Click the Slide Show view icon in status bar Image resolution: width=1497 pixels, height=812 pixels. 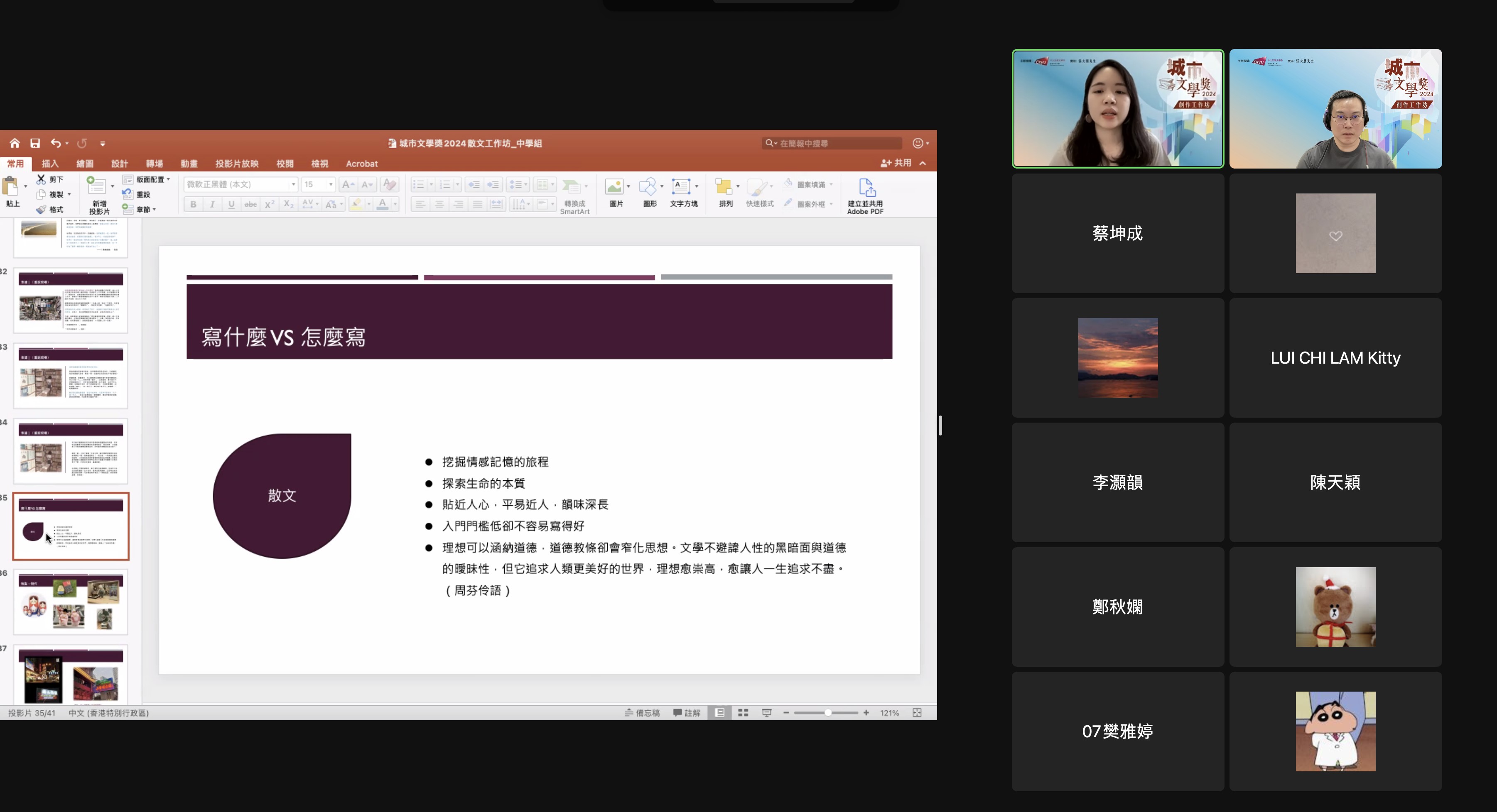(x=766, y=713)
